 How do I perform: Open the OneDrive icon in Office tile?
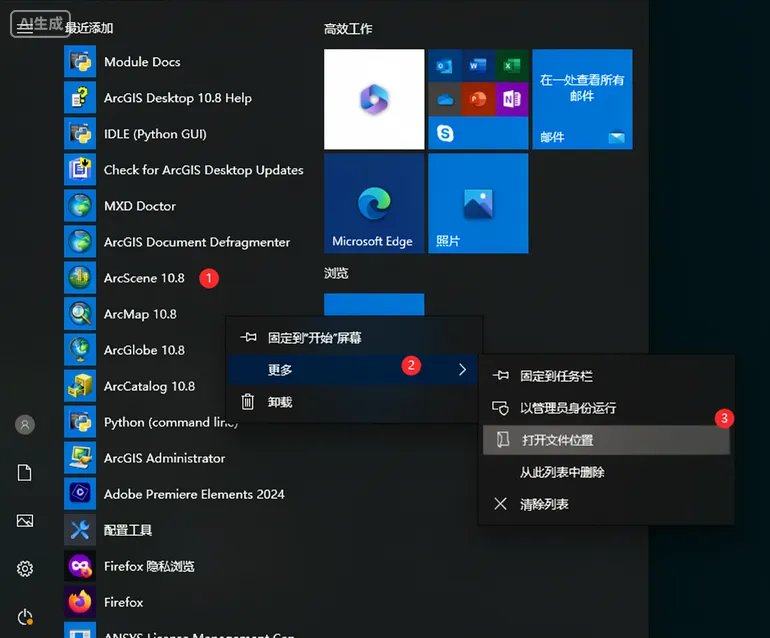tap(444, 99)
